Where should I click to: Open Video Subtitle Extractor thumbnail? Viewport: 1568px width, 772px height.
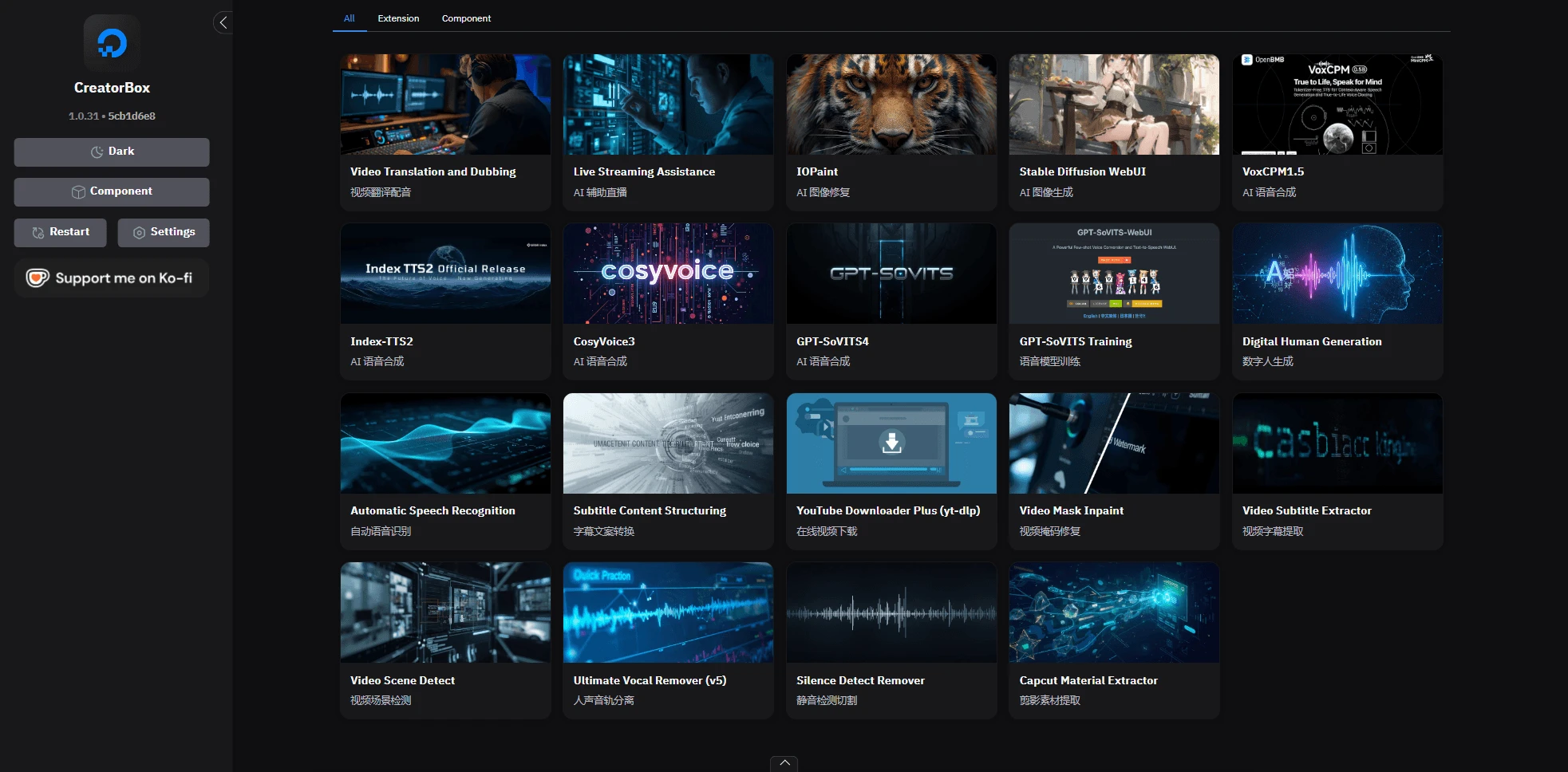coord(1337,443)
